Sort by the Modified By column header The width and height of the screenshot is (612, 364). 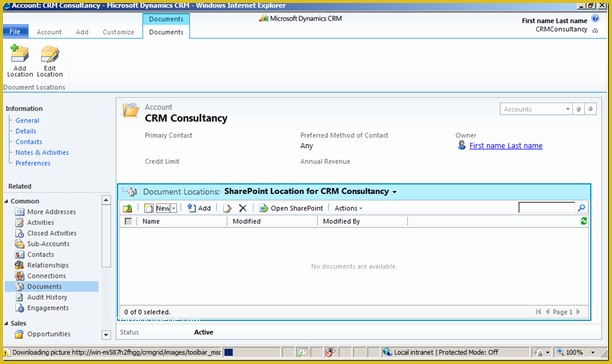(341, 221)
